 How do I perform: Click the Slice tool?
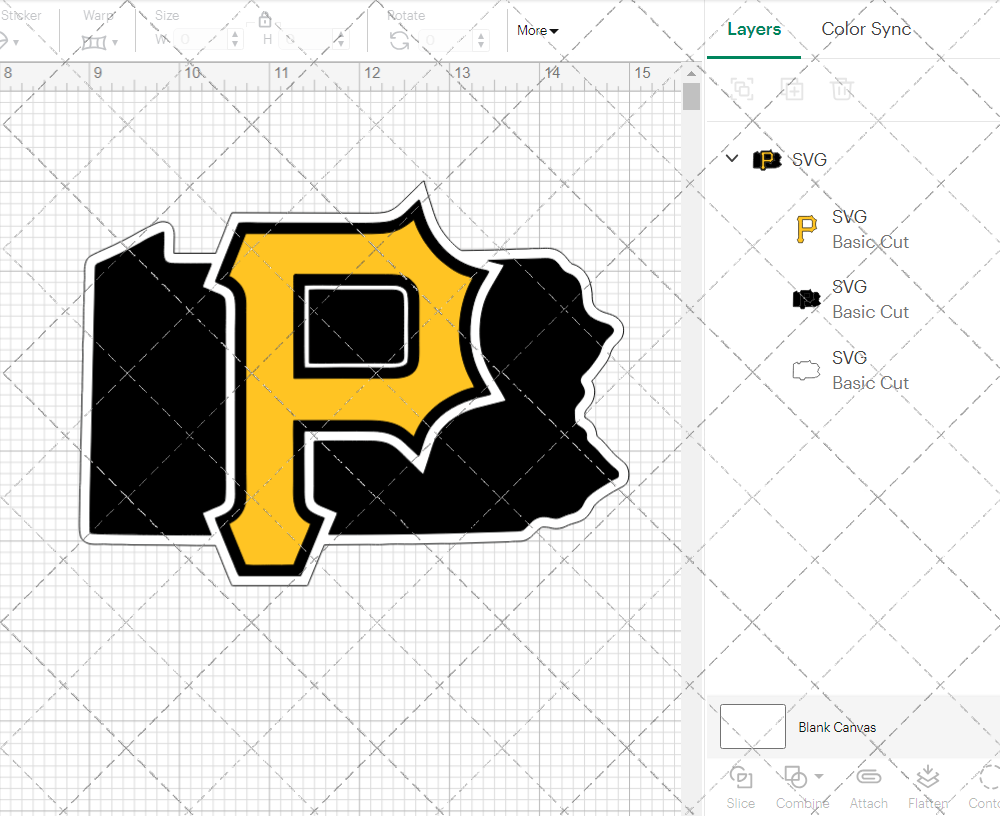point(740,788)
